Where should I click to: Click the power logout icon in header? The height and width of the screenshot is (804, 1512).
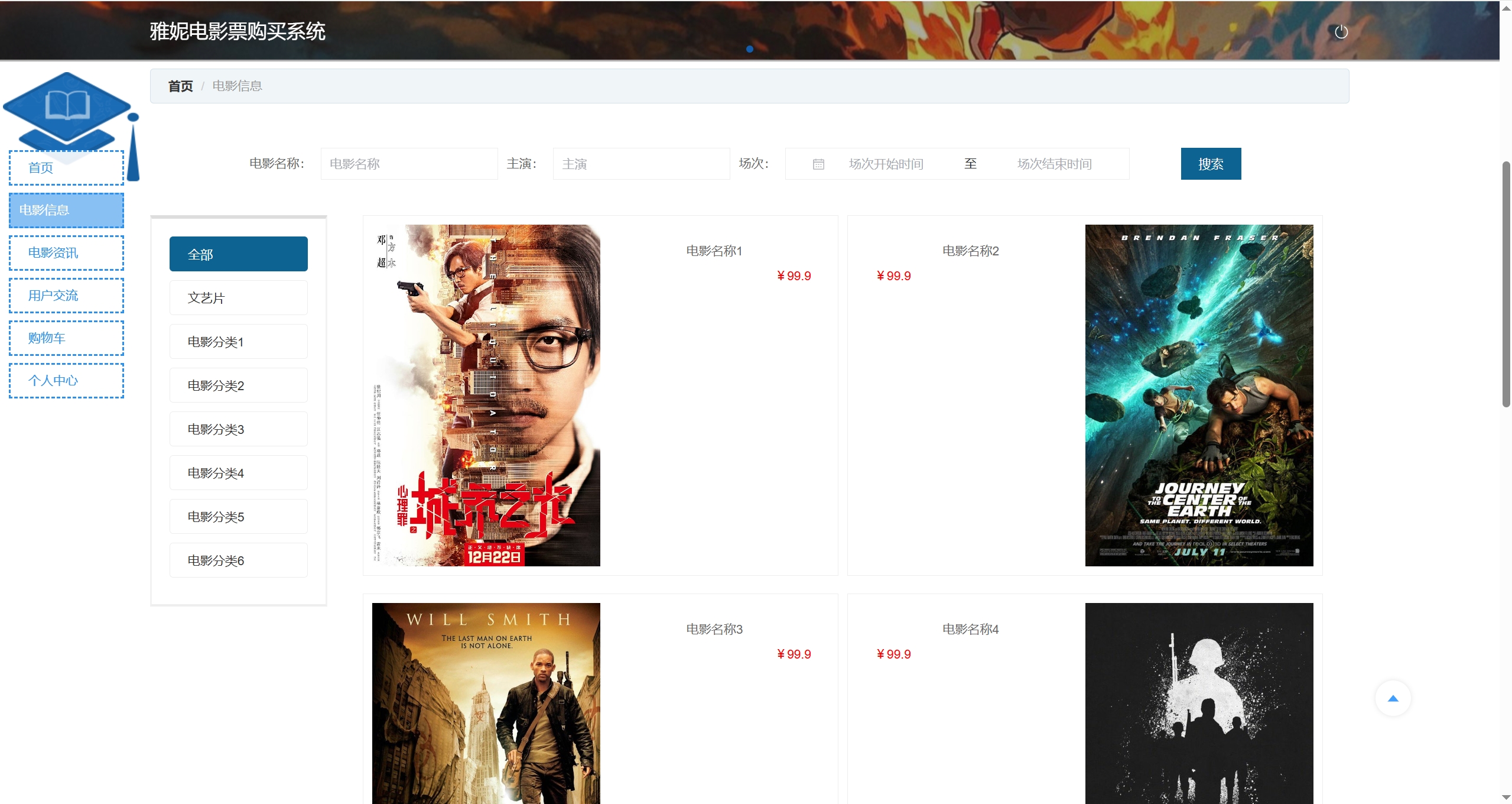(x=1341, y=32)
